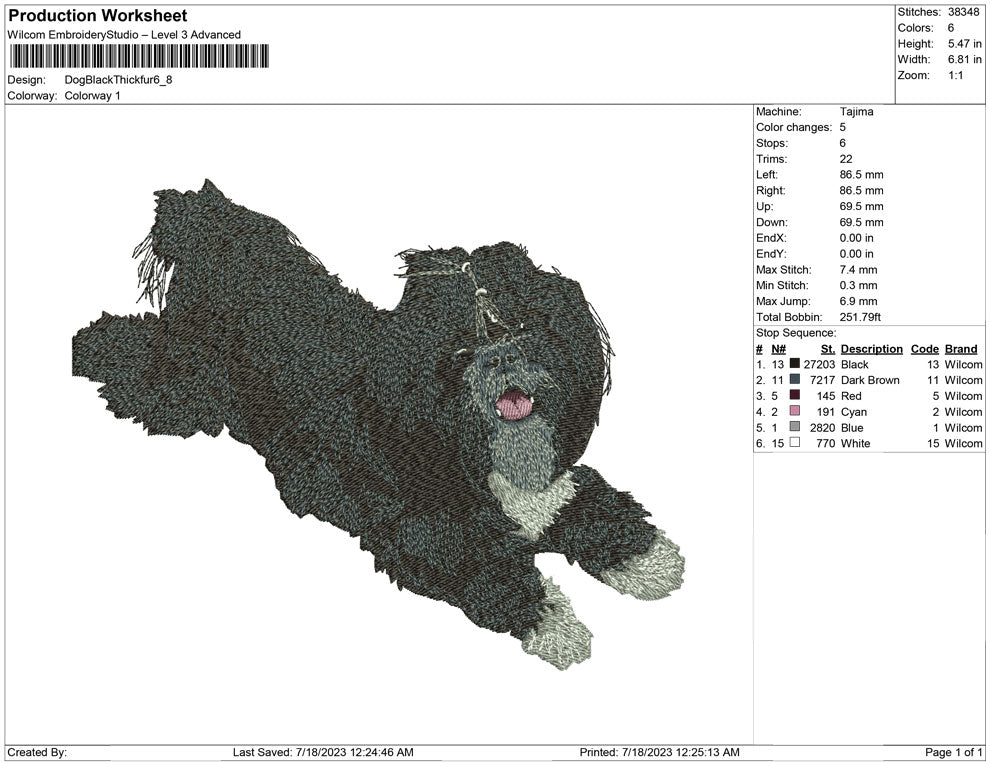This screenshot has width=990, height=762.
Task: Click the pink tongue area of the dog
Action: 513,404
